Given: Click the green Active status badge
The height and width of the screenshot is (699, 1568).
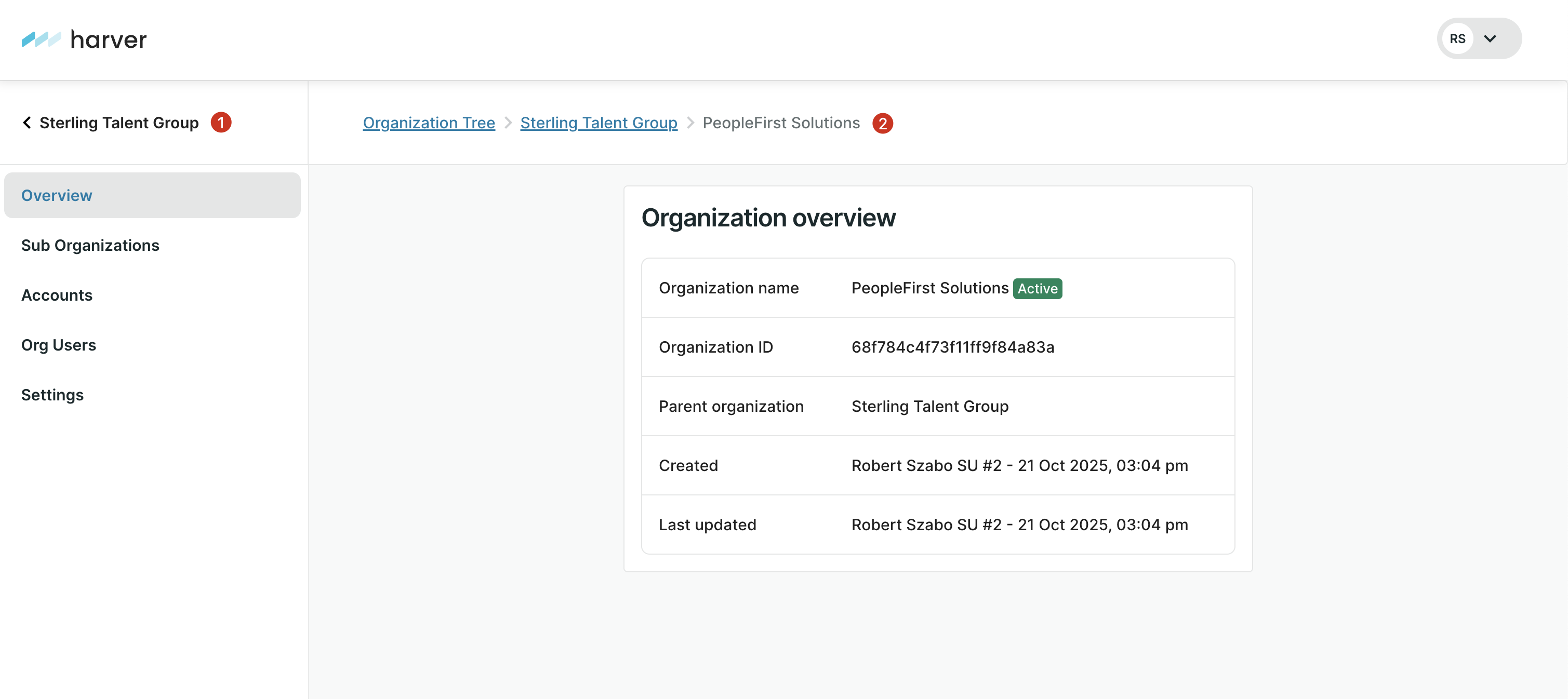Looking at the screenshot, I should point(1037,288).
